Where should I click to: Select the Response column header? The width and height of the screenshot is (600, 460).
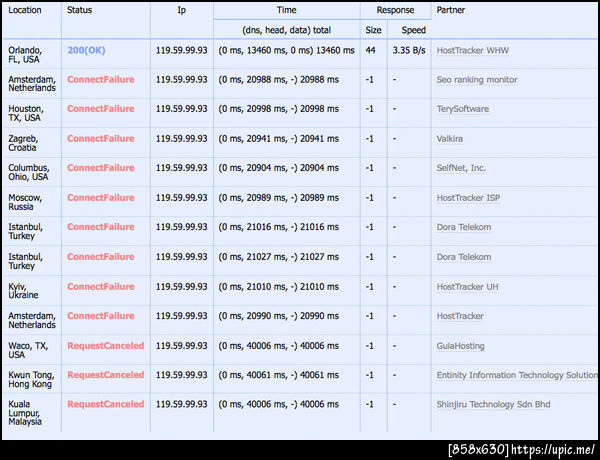pyautogui.click(x=395, y=10)
